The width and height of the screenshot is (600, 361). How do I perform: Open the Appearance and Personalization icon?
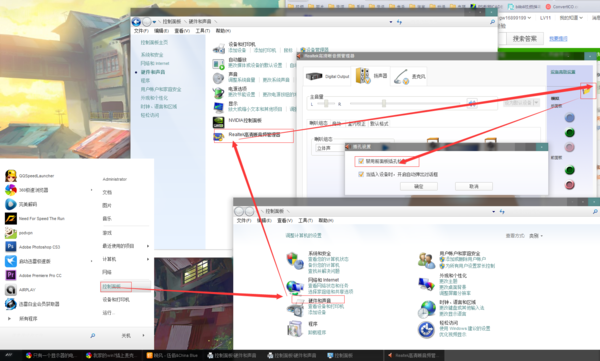tap(426, 284)
